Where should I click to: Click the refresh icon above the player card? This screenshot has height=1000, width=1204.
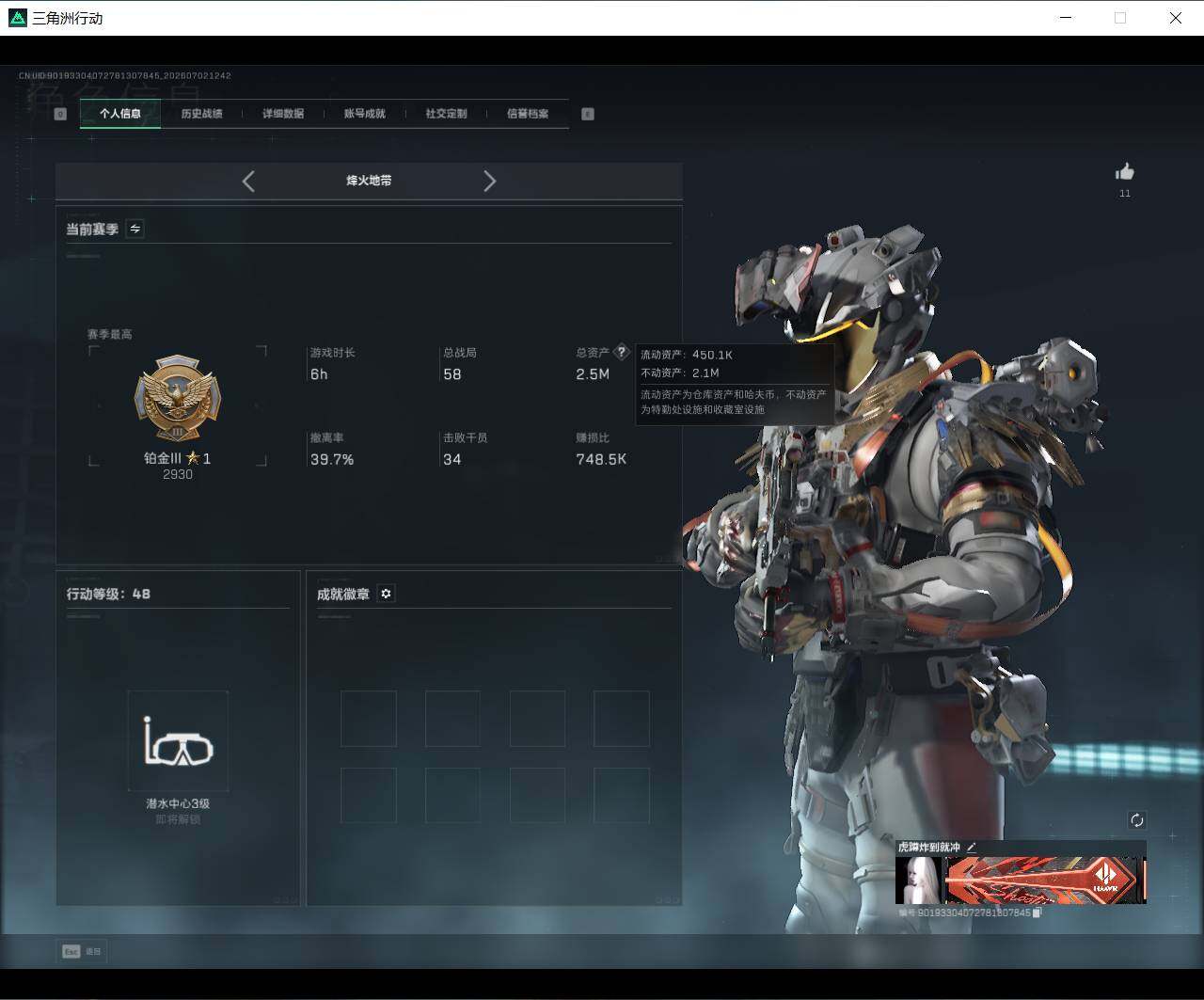[1136, 820]
